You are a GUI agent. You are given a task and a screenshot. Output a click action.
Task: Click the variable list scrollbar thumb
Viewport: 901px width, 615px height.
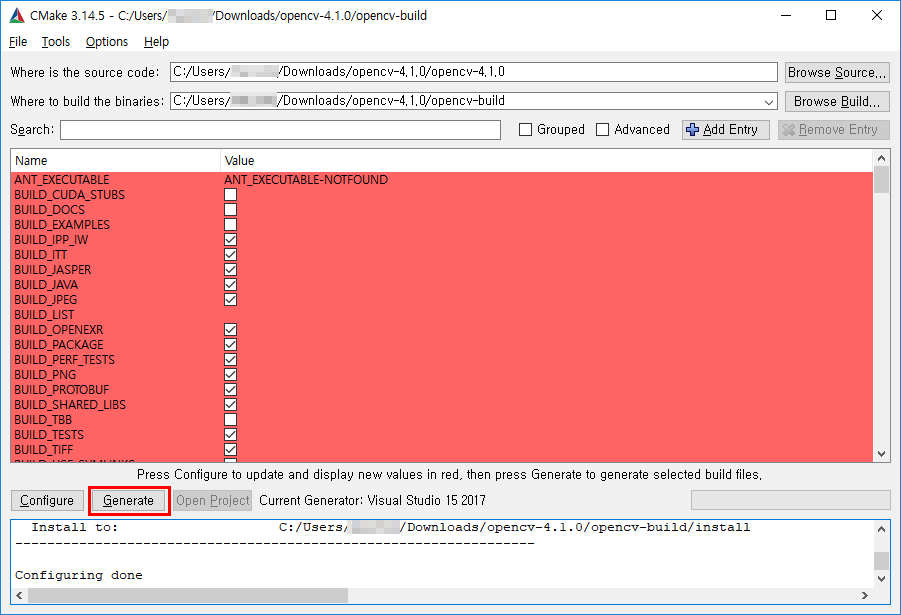(x=881, y=180)
